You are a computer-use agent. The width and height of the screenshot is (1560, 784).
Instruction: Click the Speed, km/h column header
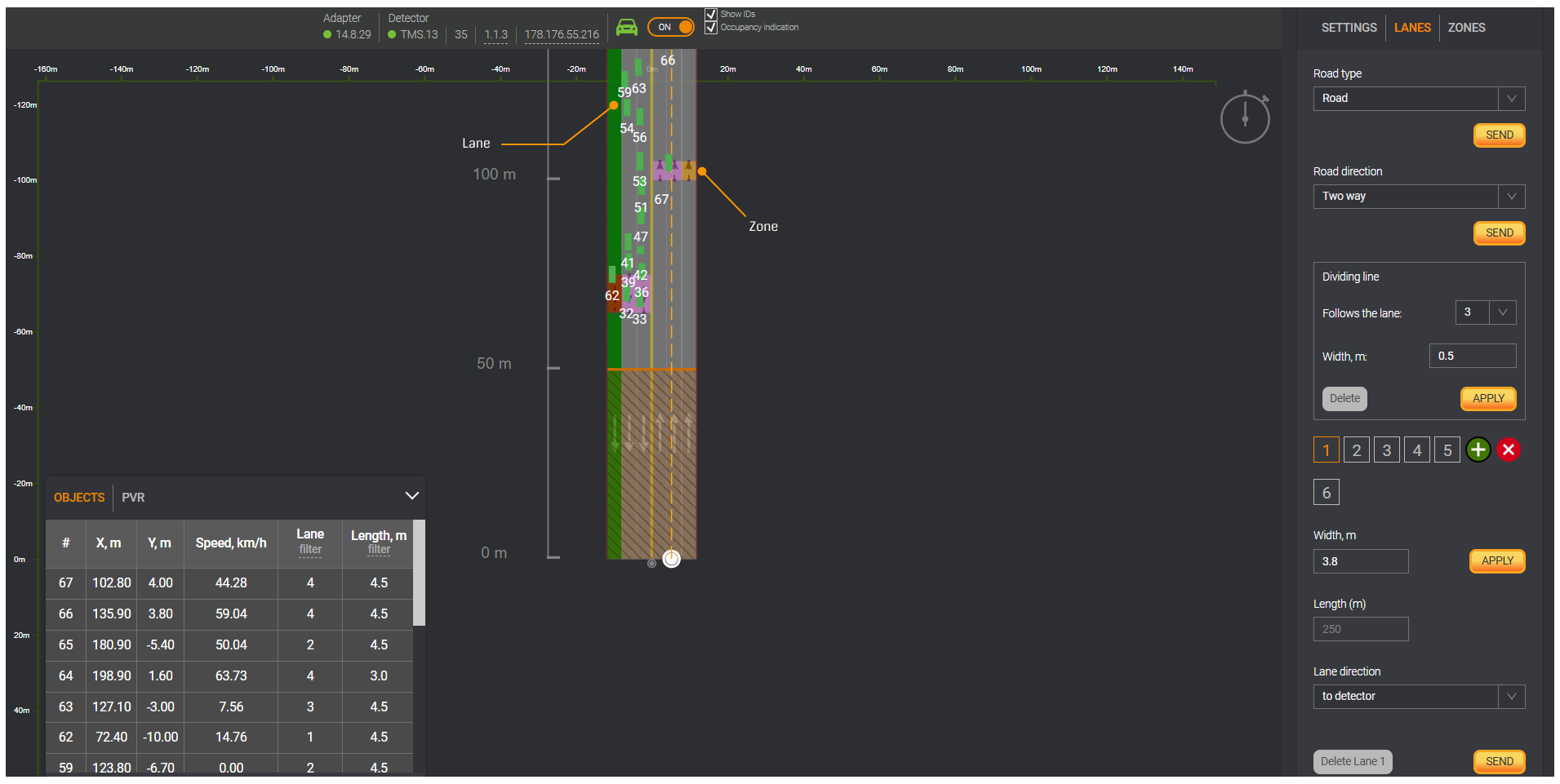[x=231, y=543]
